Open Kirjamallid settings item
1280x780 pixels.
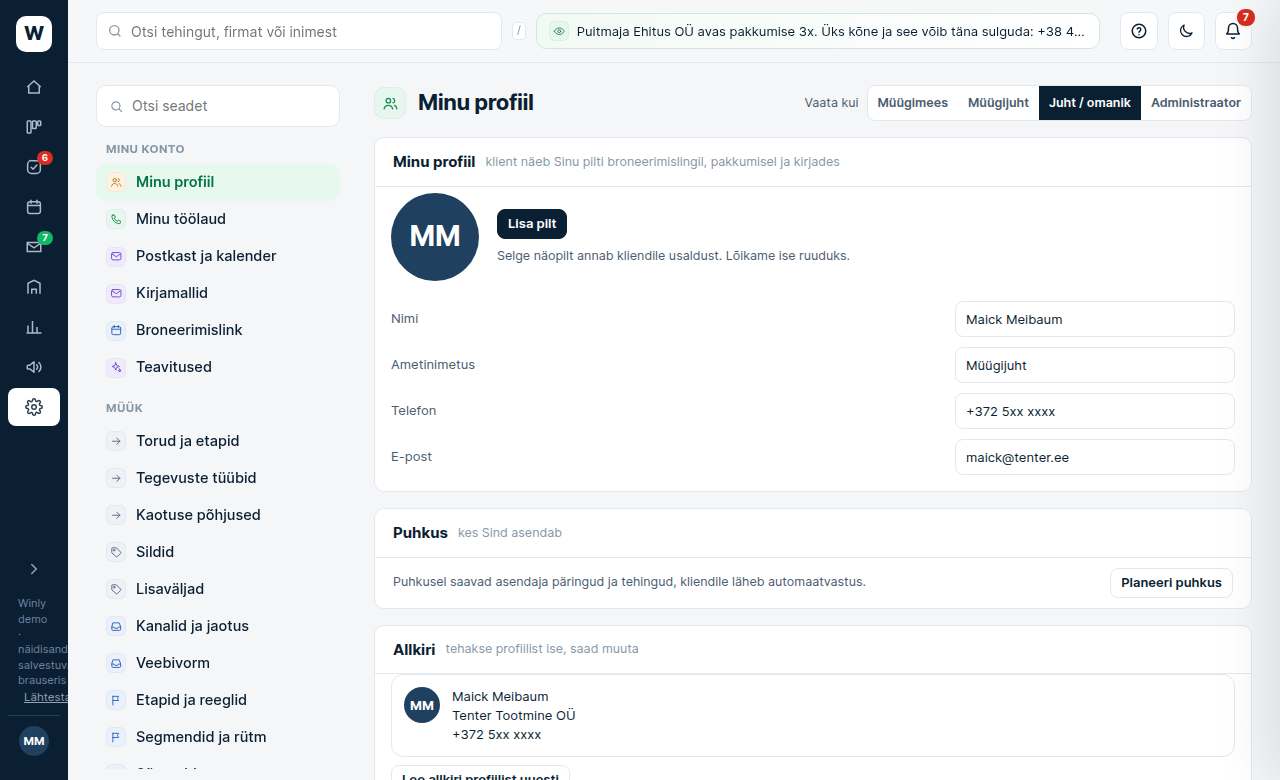point(218,293)
